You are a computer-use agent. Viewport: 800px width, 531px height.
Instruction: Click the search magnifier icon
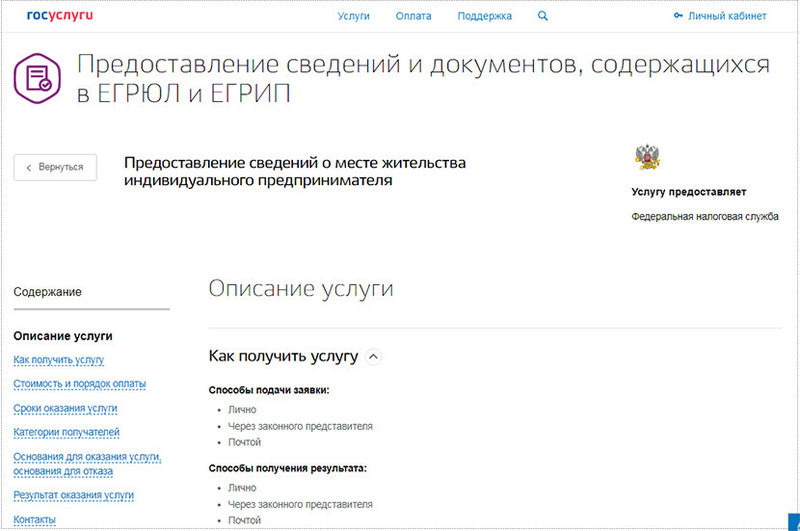(x=543, y=16)
